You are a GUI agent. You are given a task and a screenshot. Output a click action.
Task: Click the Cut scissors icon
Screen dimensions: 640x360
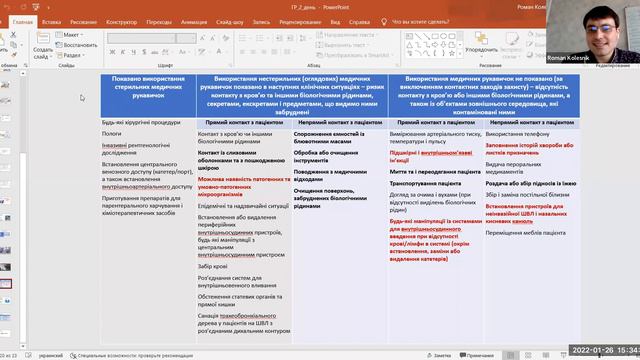(13, 35)
